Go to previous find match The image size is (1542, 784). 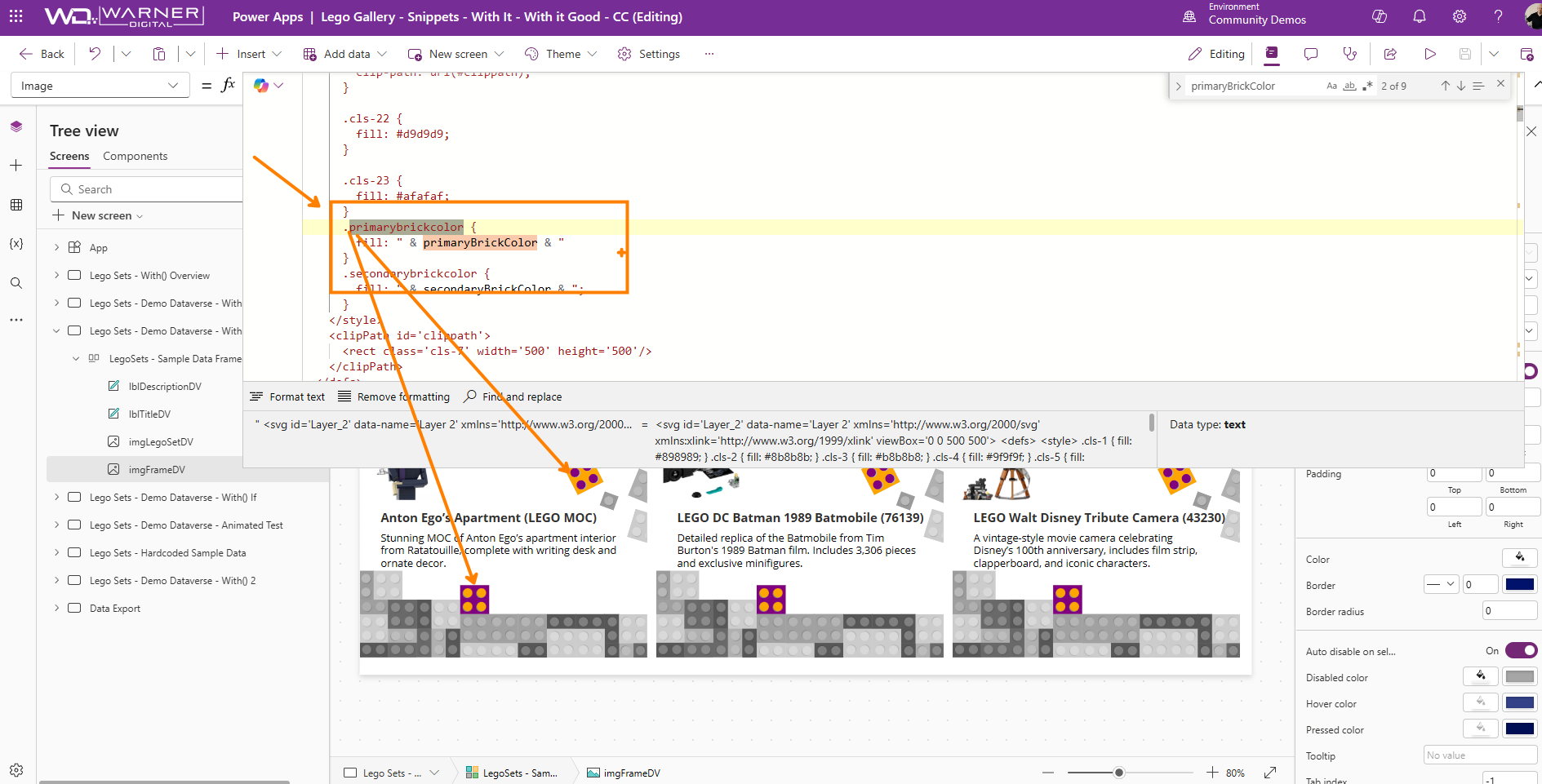click(x=1446, y=86)
